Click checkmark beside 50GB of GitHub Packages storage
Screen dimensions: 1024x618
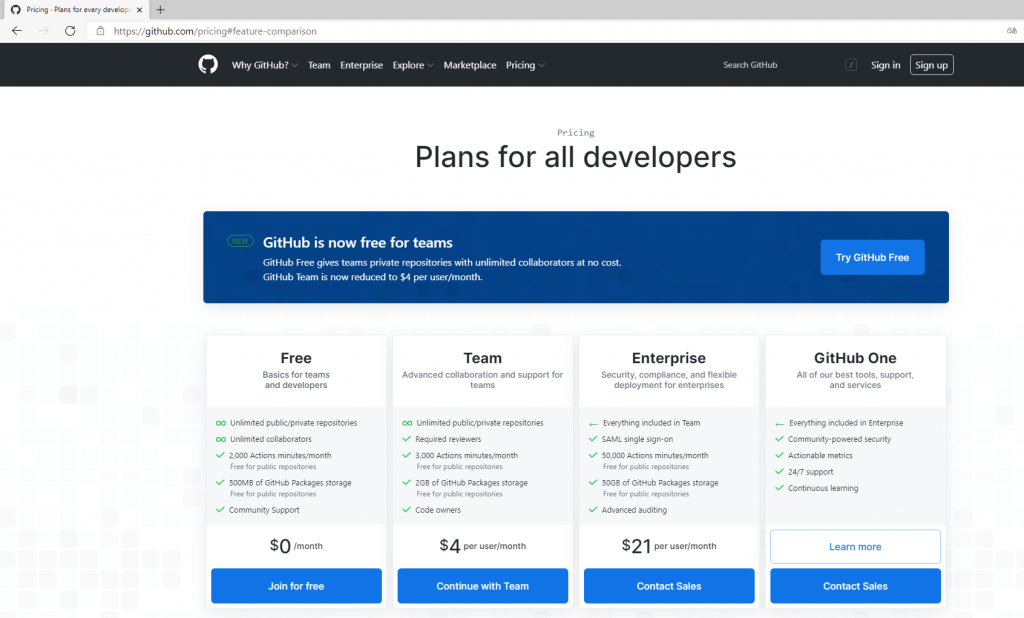pos(593,483)
